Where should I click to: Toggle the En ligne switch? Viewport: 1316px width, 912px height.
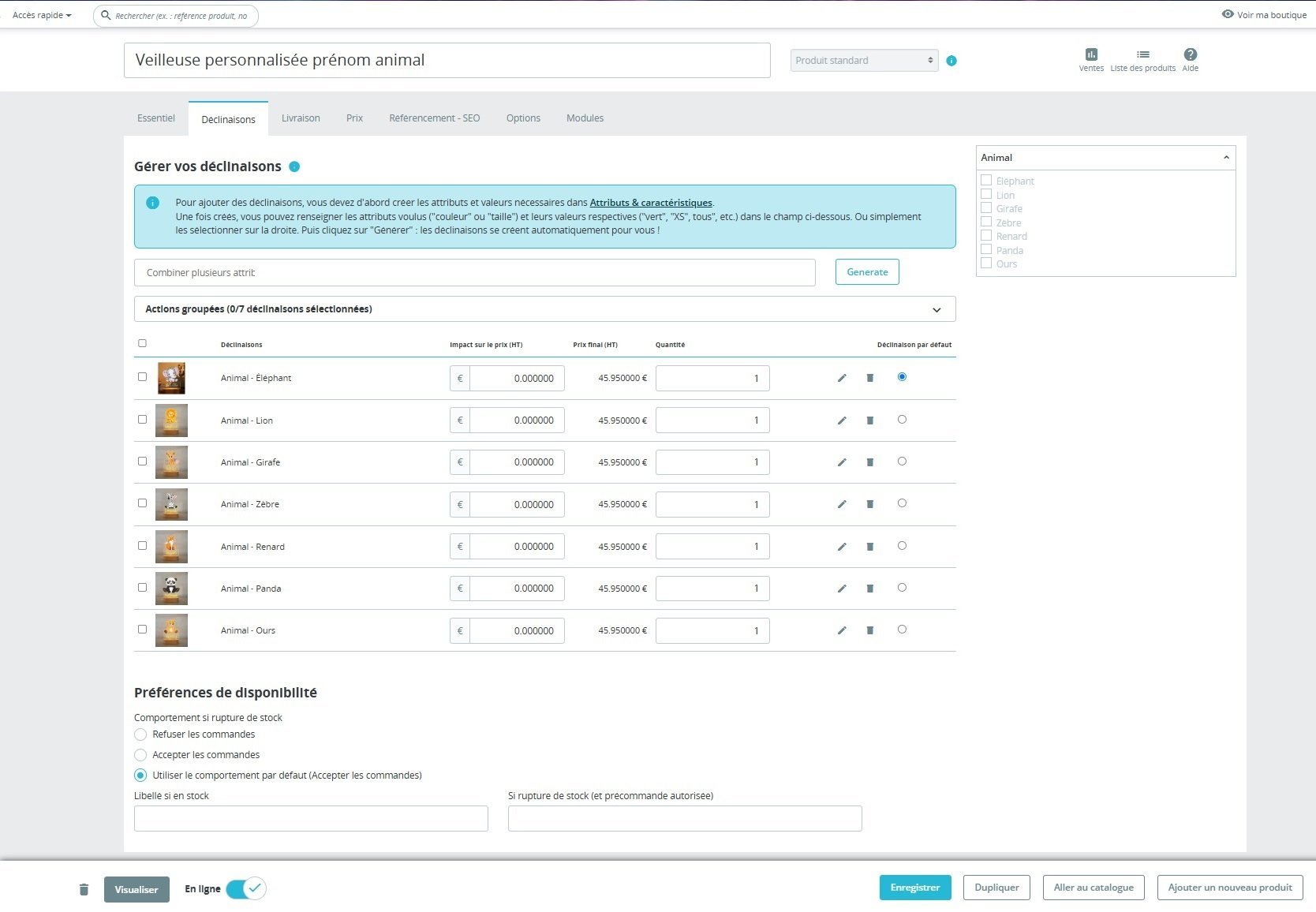coord(246,888)
